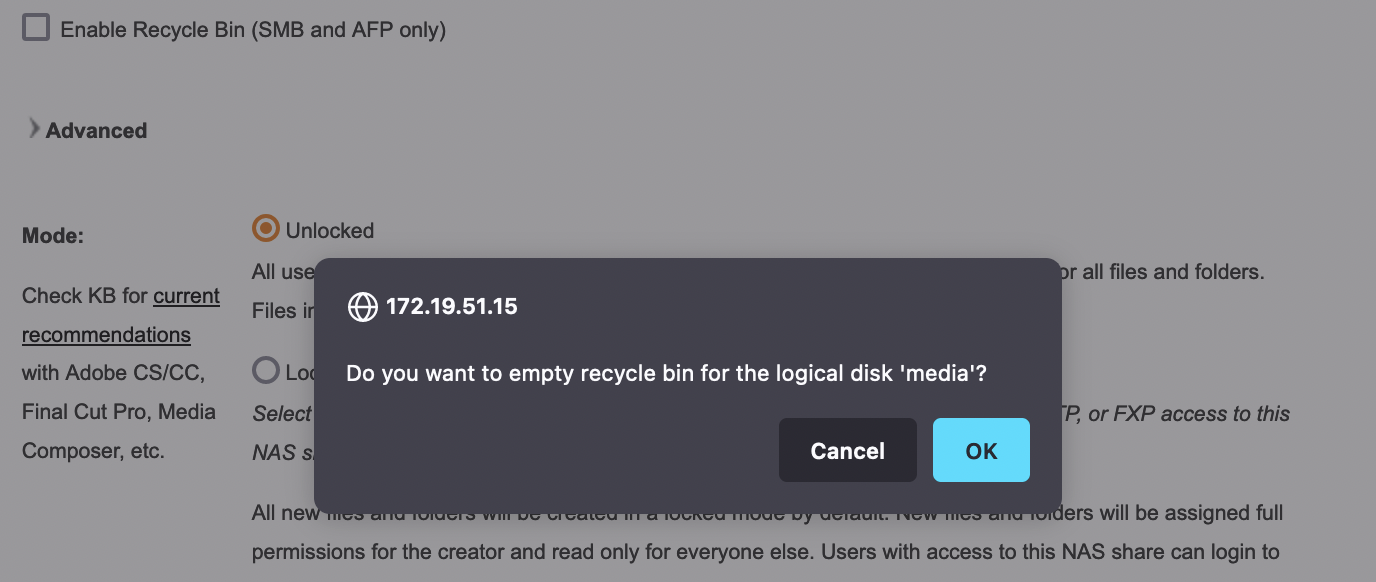1376x582 pixels.
Task: Expand the Advanced section chevron arrow
Action: point(34,128)
